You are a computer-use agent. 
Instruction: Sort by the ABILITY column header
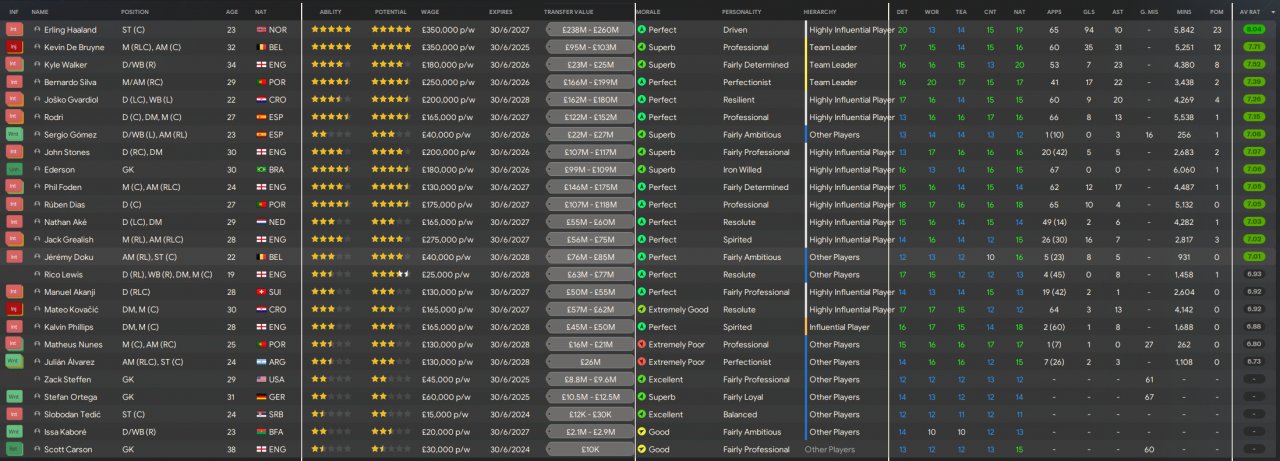(330, 11)
